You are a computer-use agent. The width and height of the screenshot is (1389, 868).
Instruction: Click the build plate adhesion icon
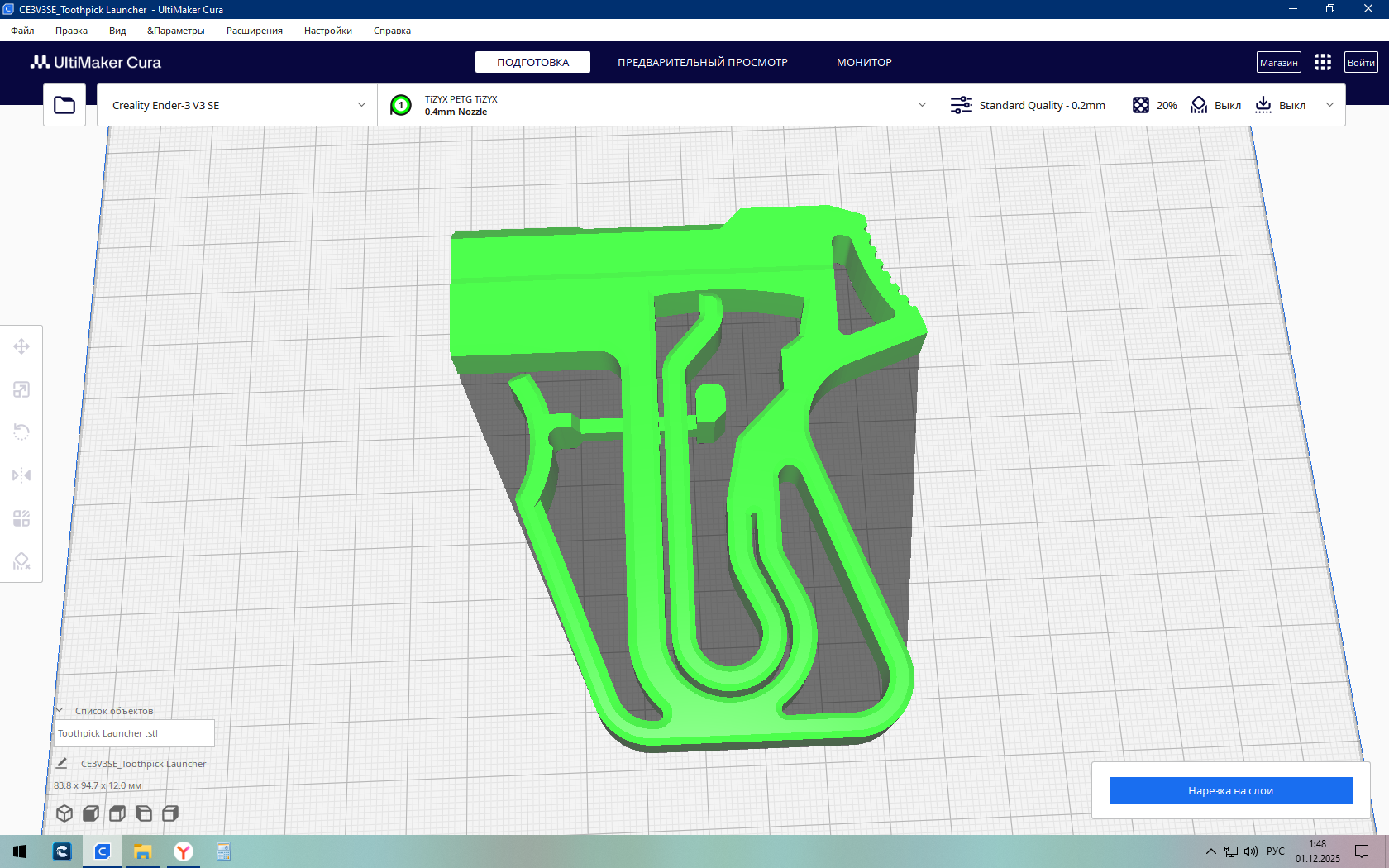(1263, 105)
